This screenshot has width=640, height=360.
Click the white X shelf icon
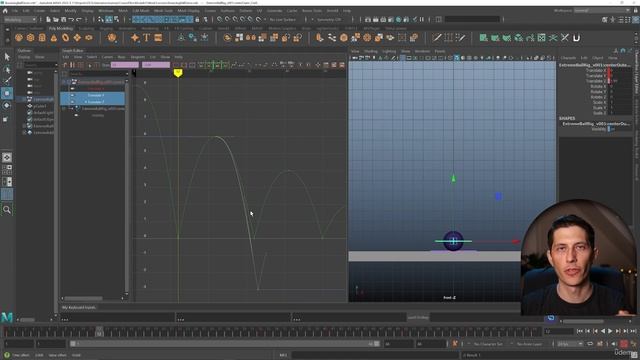click(x=565, y=38)
